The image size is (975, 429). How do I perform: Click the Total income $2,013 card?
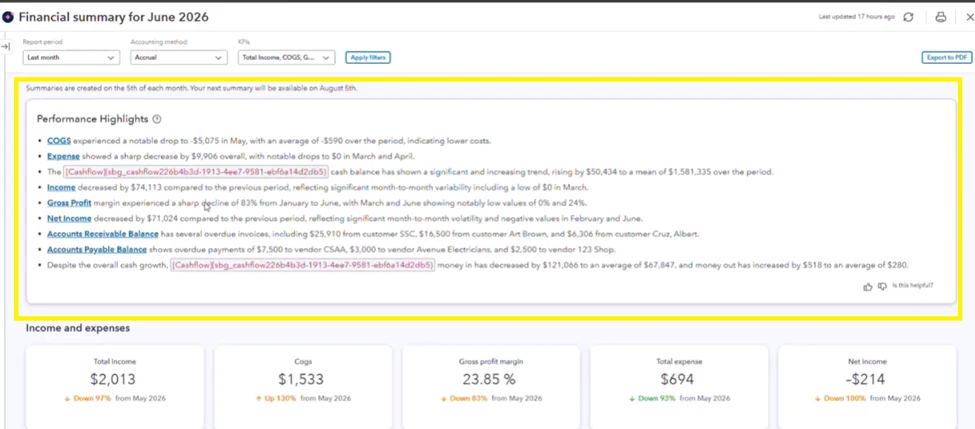tap(115, 387)
